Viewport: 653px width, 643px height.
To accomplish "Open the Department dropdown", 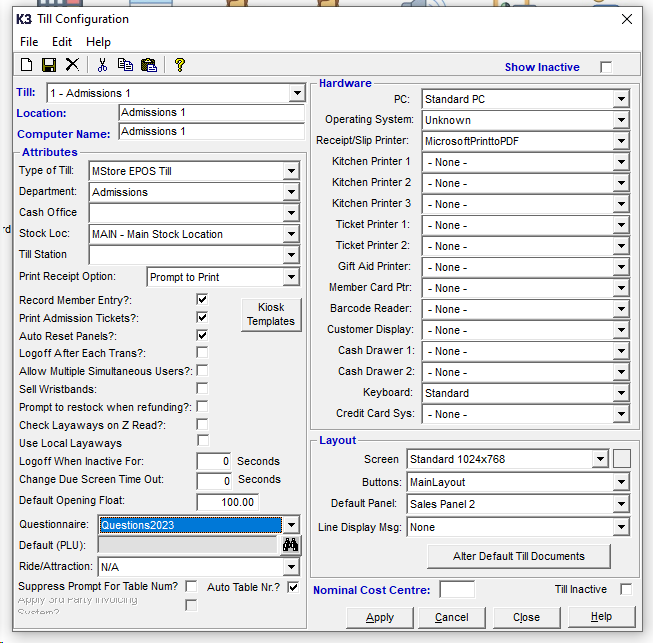I will (x=291, y=192).
